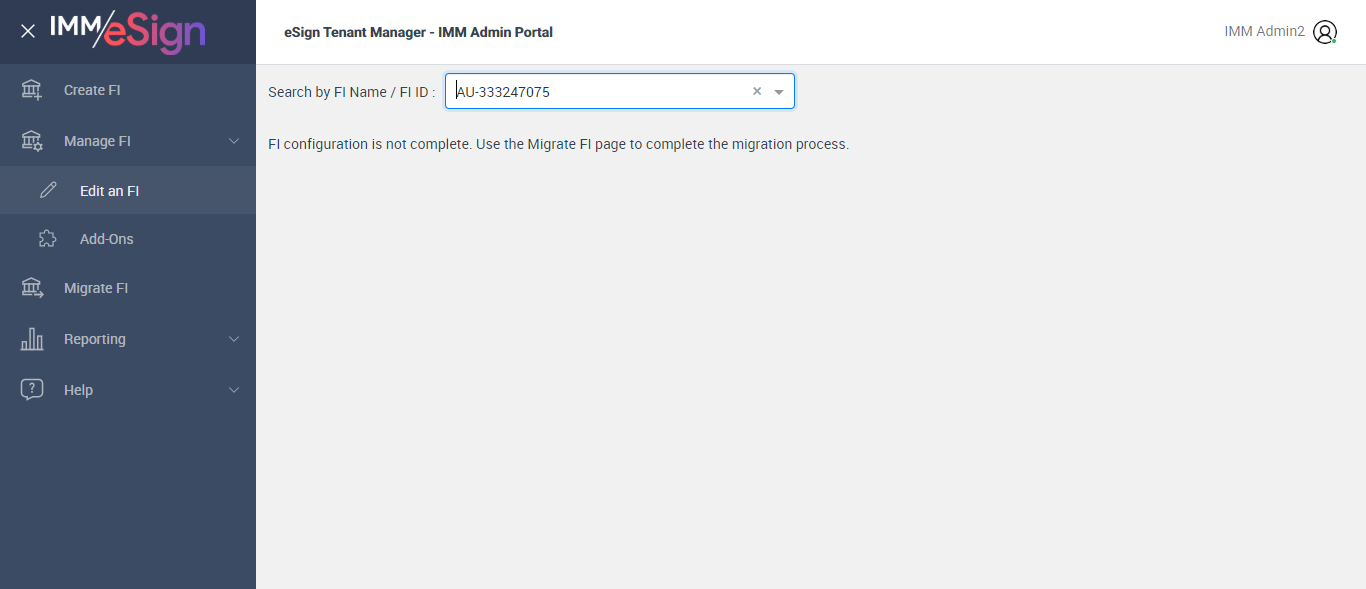Click the Add-Ons puzzle piece icon

pos(48,239)
